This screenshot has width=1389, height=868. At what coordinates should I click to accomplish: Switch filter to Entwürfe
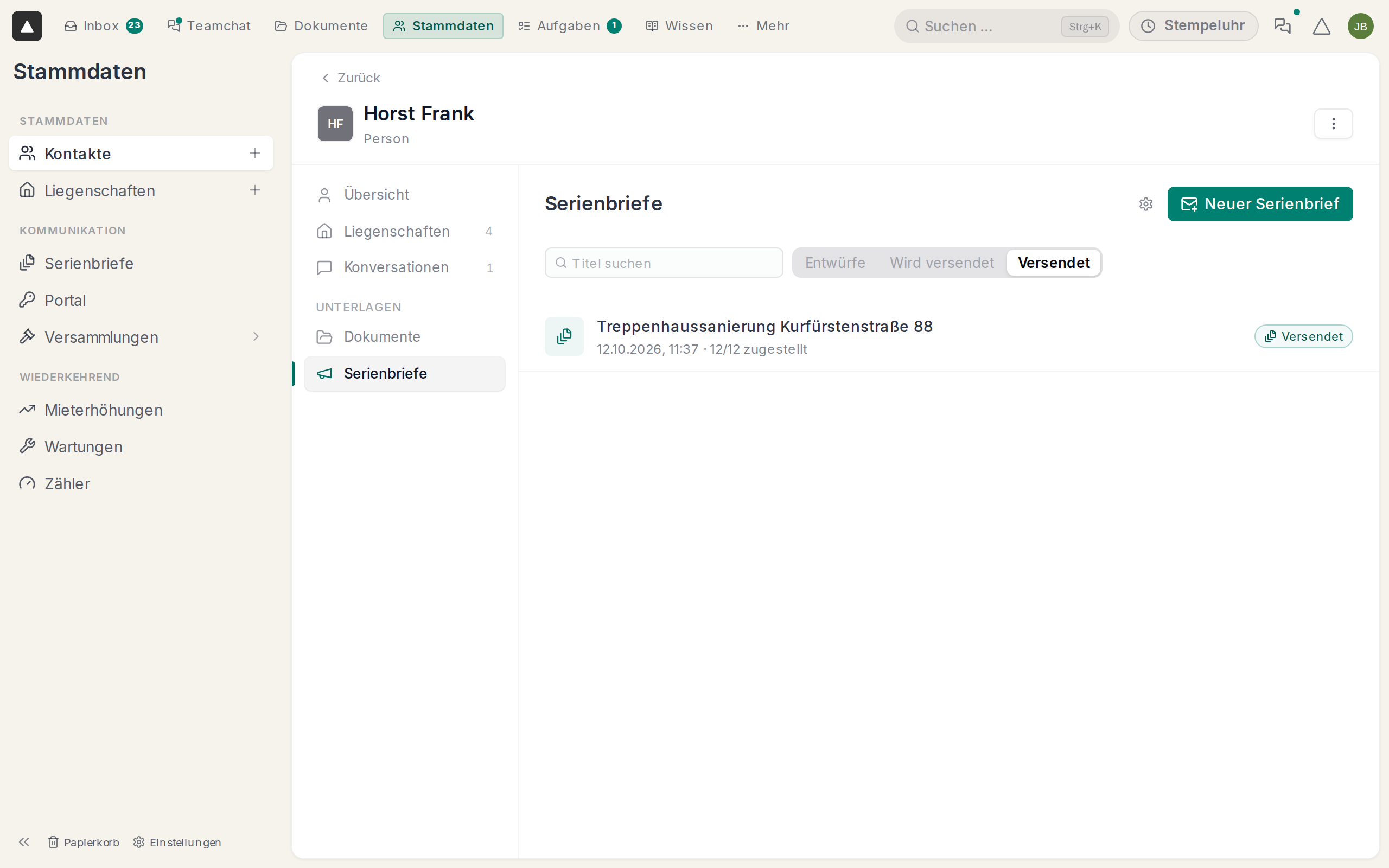(835, 263)
